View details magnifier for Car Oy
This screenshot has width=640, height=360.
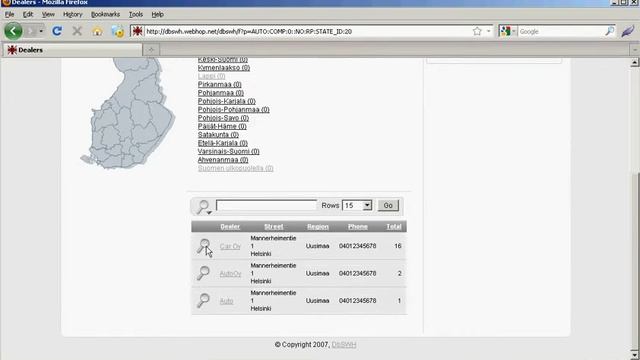click(x=203, y=246)
